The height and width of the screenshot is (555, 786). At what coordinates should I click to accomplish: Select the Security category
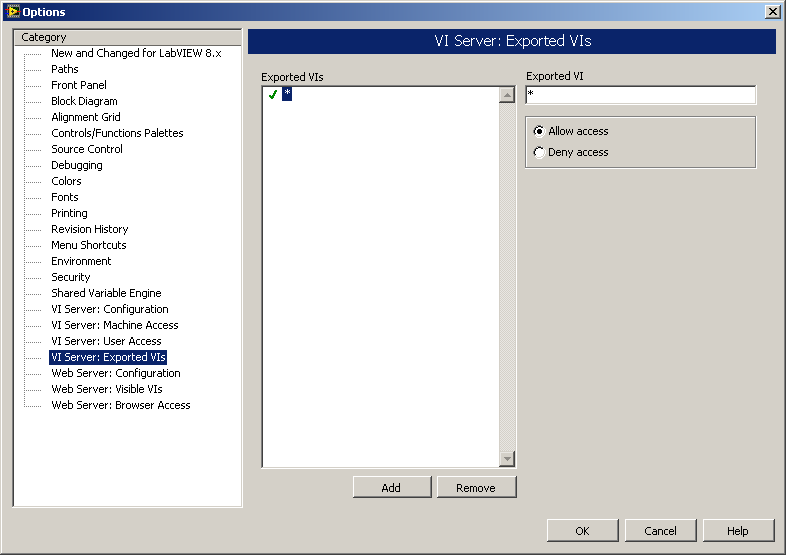pyautogui.click(x=71, y=278)
